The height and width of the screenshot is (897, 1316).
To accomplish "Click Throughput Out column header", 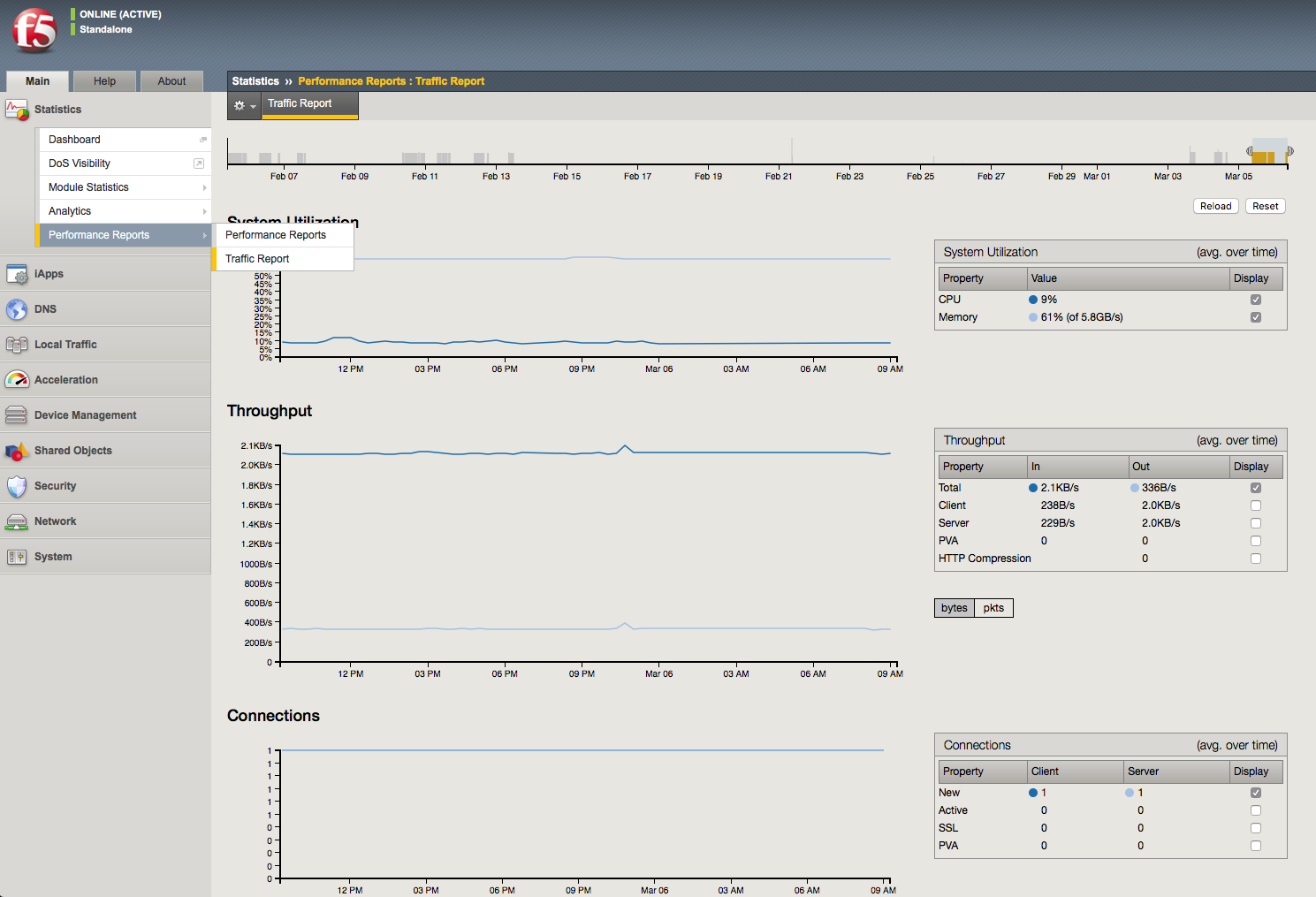I will coord(1179,467).
